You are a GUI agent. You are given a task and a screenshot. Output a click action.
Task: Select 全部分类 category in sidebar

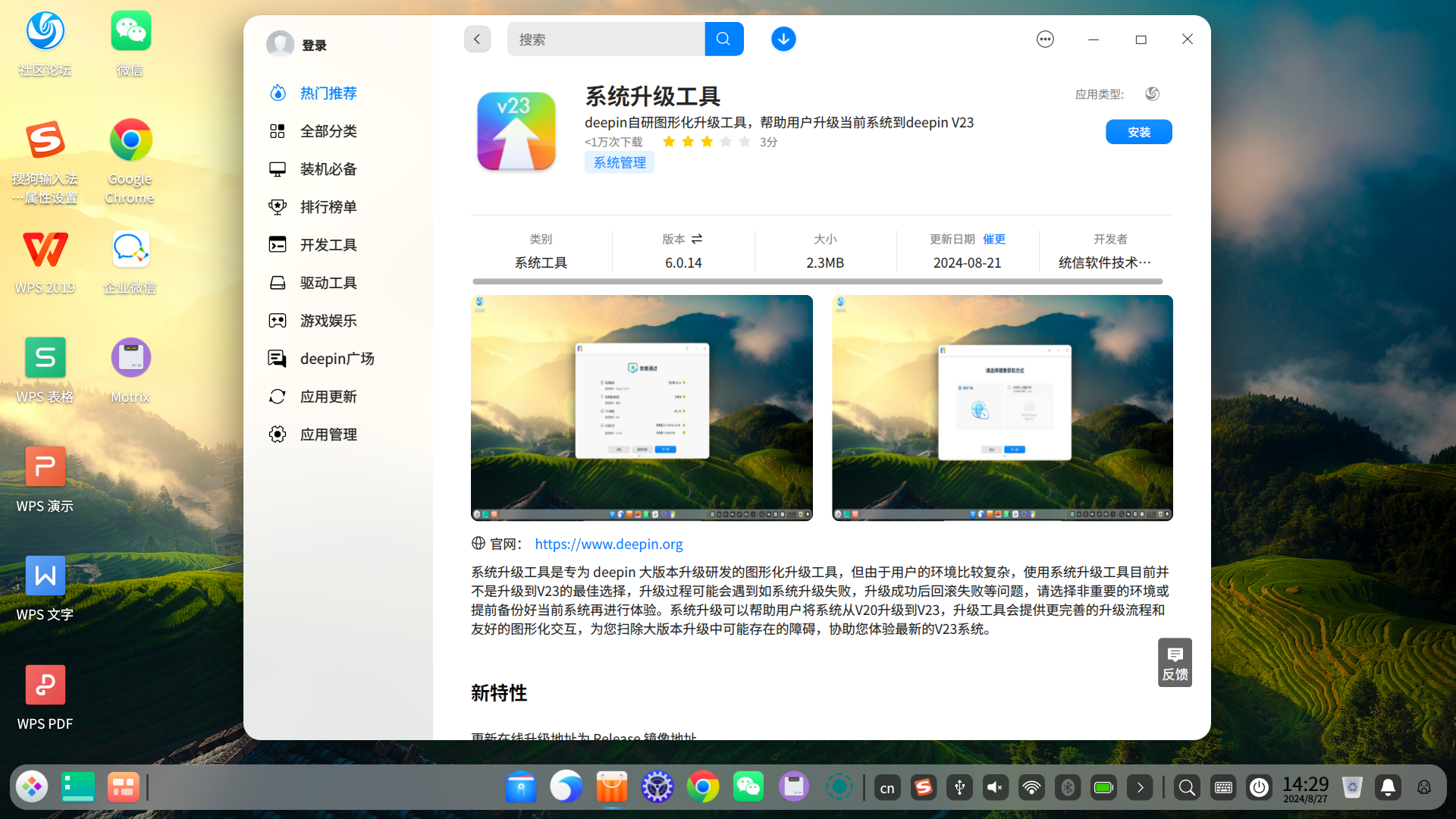(x=328, y=131)
